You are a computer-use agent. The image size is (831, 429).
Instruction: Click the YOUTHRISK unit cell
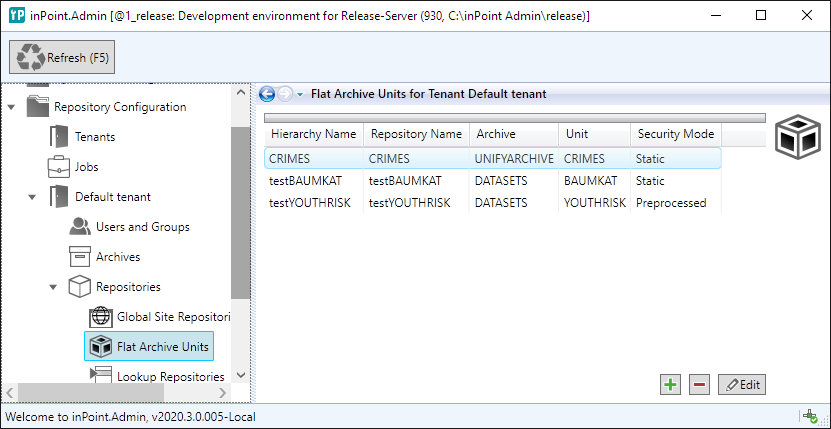[x=595, y=203]
